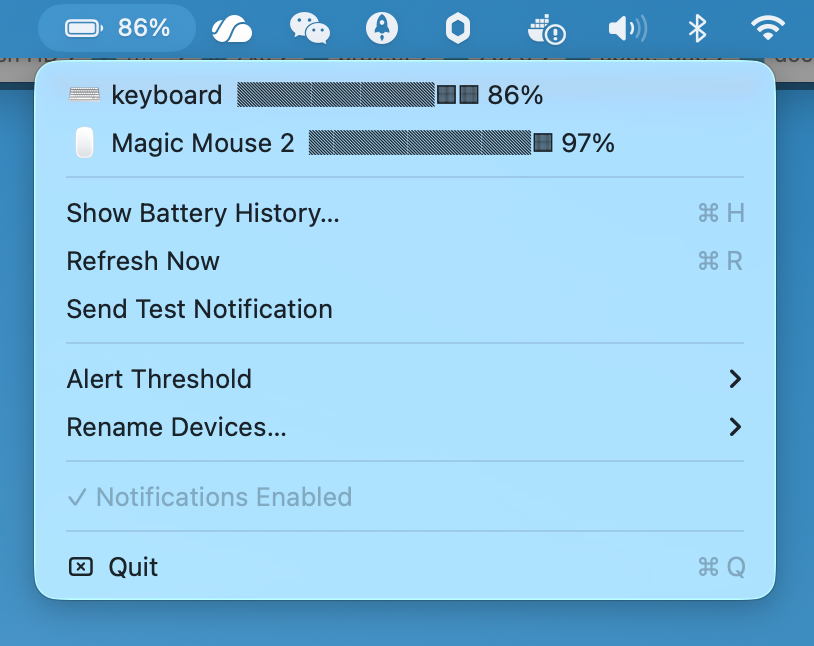Click the volume icon in the menu bar

(626, 28)
